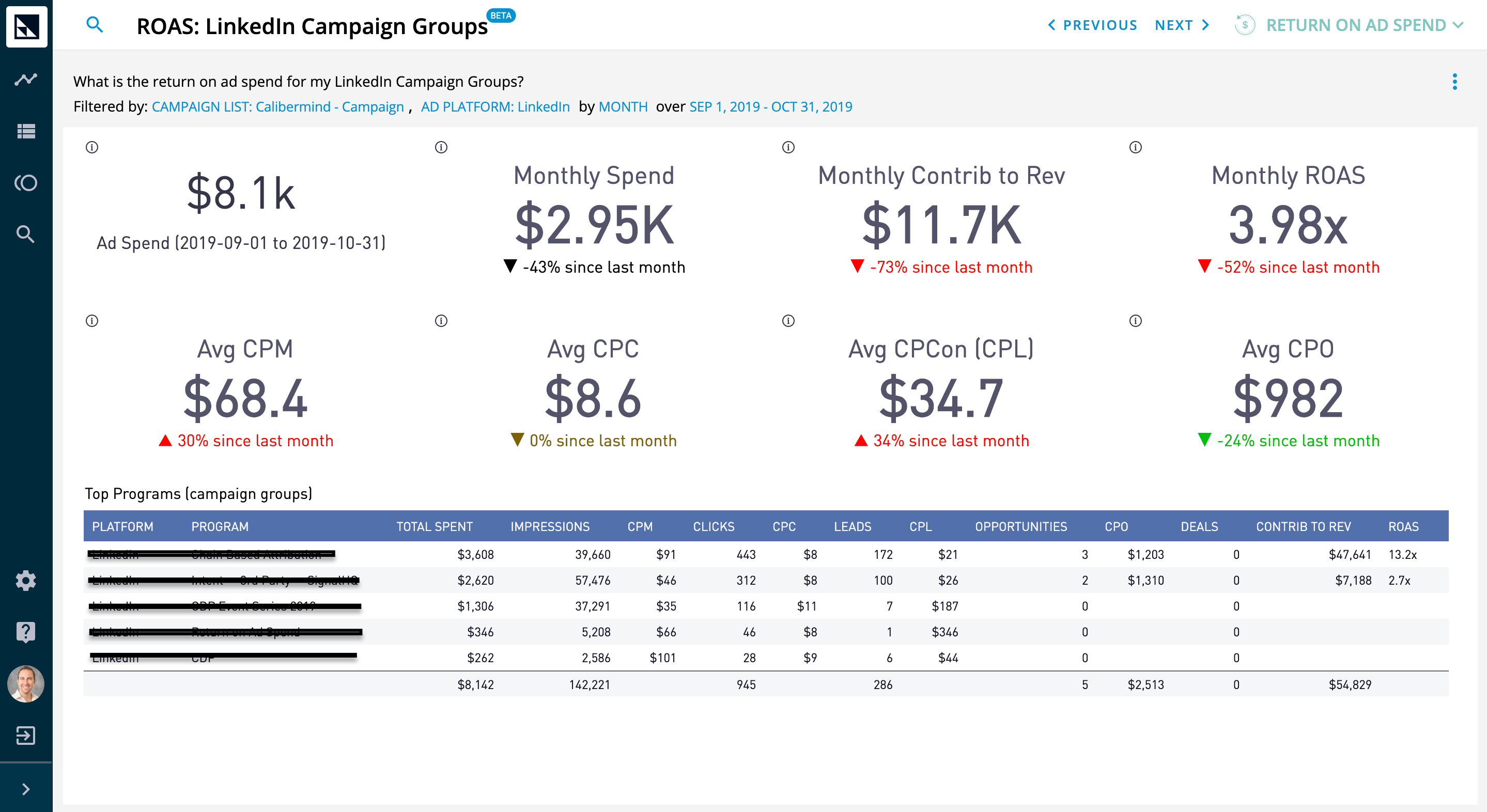Sort table by CPC column header
The image size is (1487, 812).
coord(784,526)
